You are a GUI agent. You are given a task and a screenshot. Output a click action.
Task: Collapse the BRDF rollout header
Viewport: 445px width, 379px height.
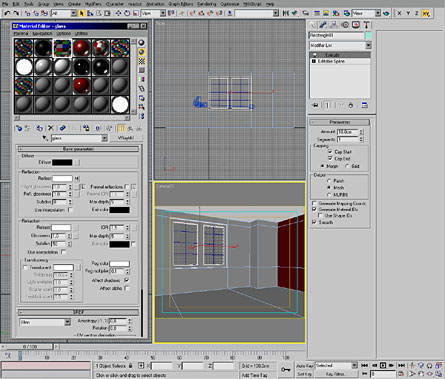[78, 312]
